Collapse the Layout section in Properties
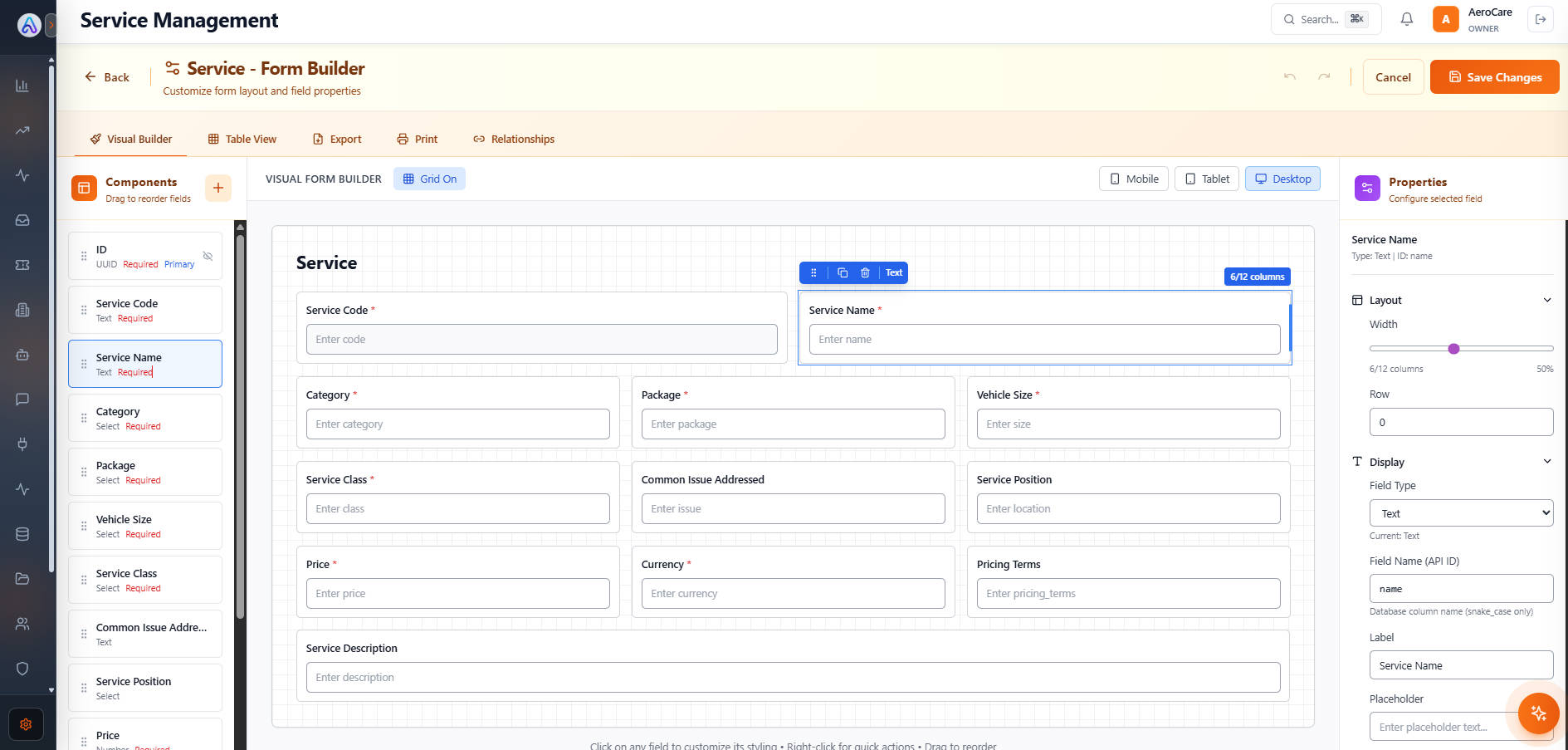 point(1546,300)
